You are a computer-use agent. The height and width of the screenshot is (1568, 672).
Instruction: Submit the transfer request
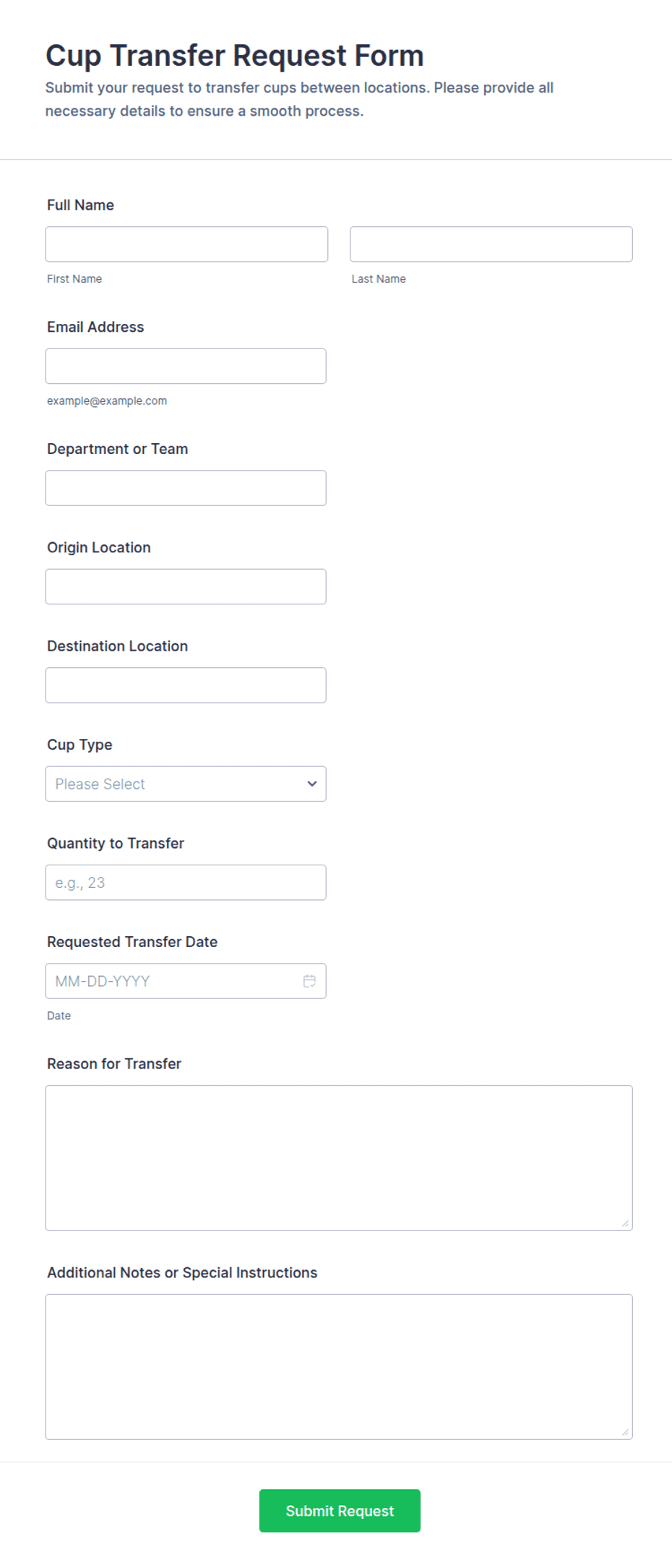point(340,1510)
